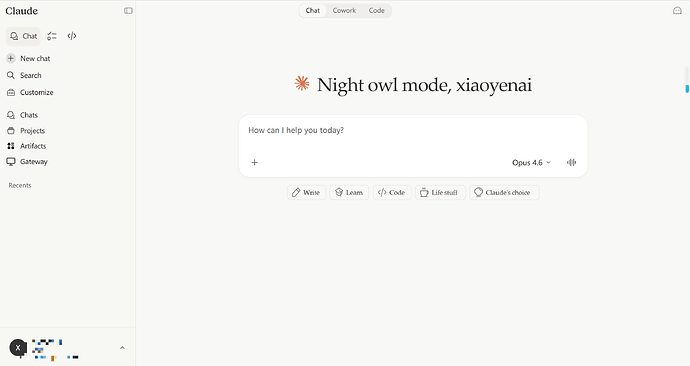Click the Claude wordmark in sidebar
The height and width of the screenshot is (366, 690).
[x=22, y=11]
